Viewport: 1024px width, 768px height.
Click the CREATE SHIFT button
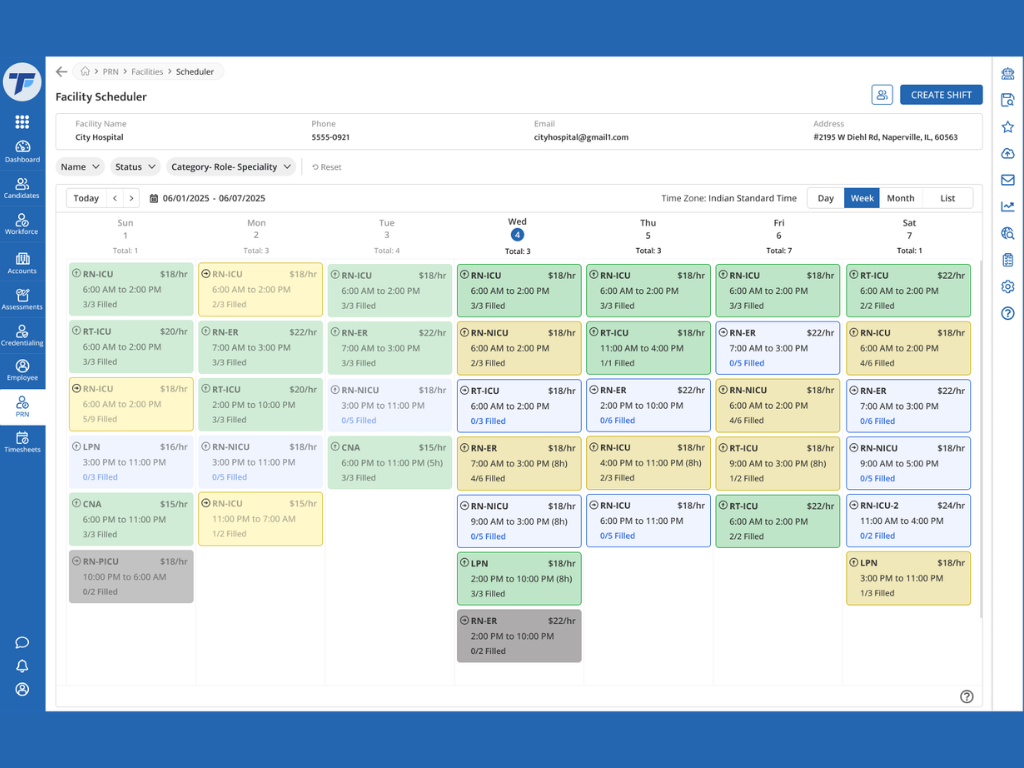941,95
